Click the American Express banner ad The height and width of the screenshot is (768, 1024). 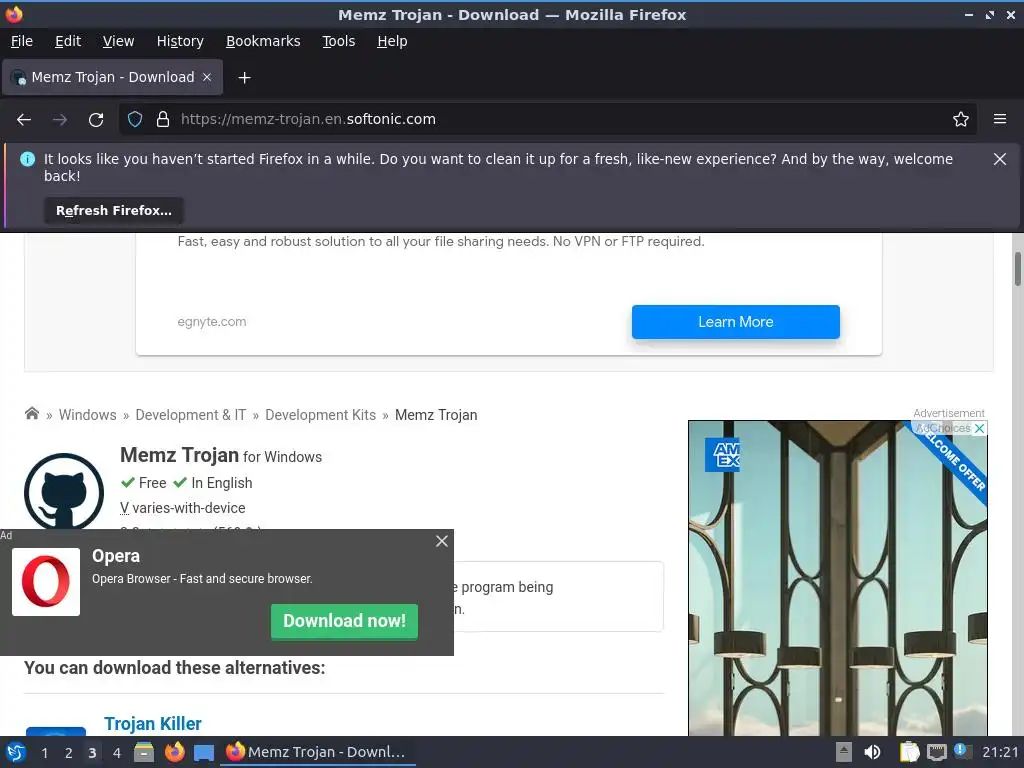tap(837, 578)
